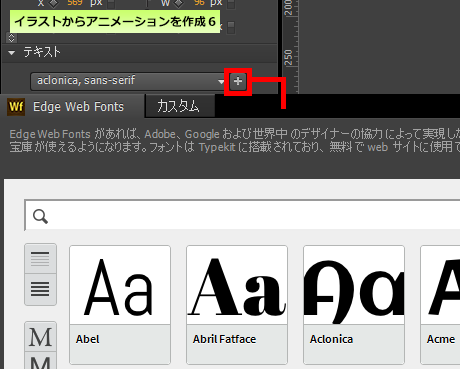Image resolution: width=460 pixels, height=369 pixels.
Task: Switch to the カスタム tab
Action: [x=180, y=106]
